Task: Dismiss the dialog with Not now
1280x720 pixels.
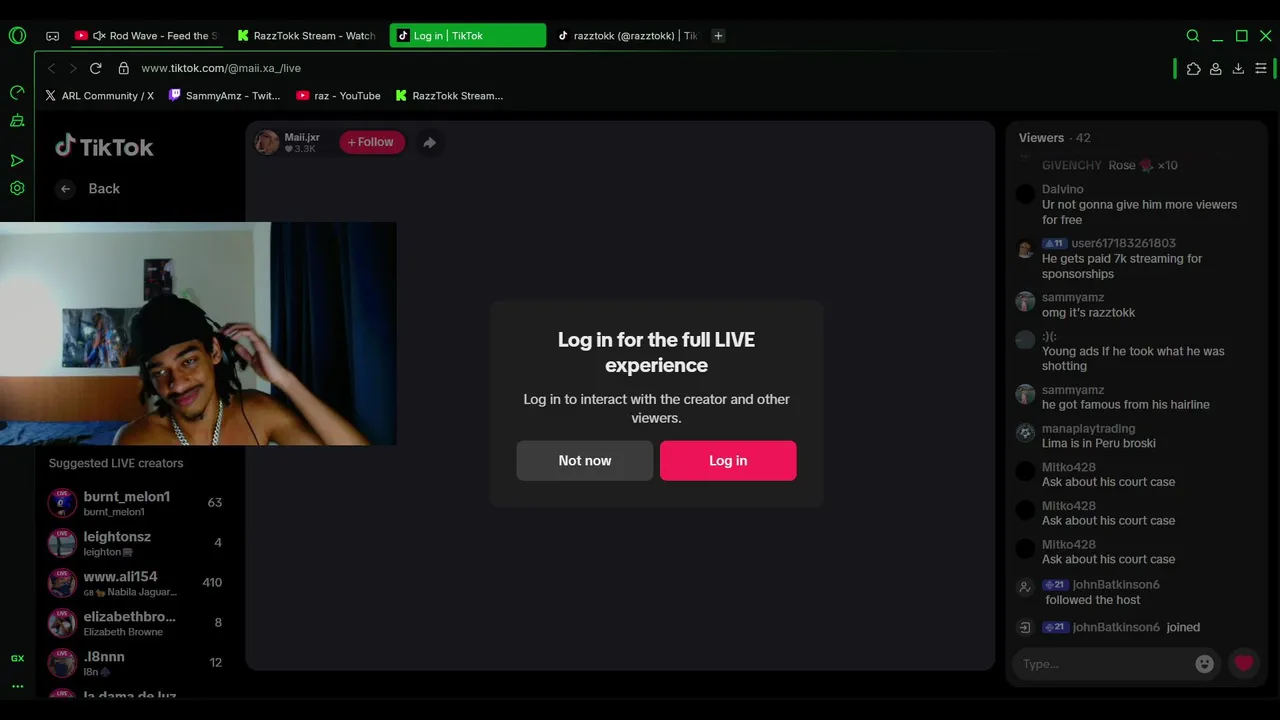Action: click(585, 461)
